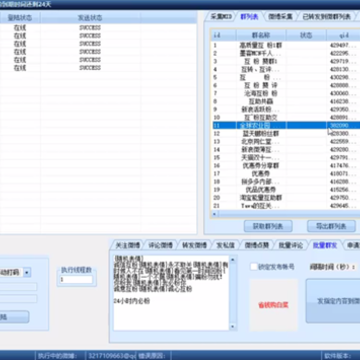Select the 批量群发 tab

324,245
